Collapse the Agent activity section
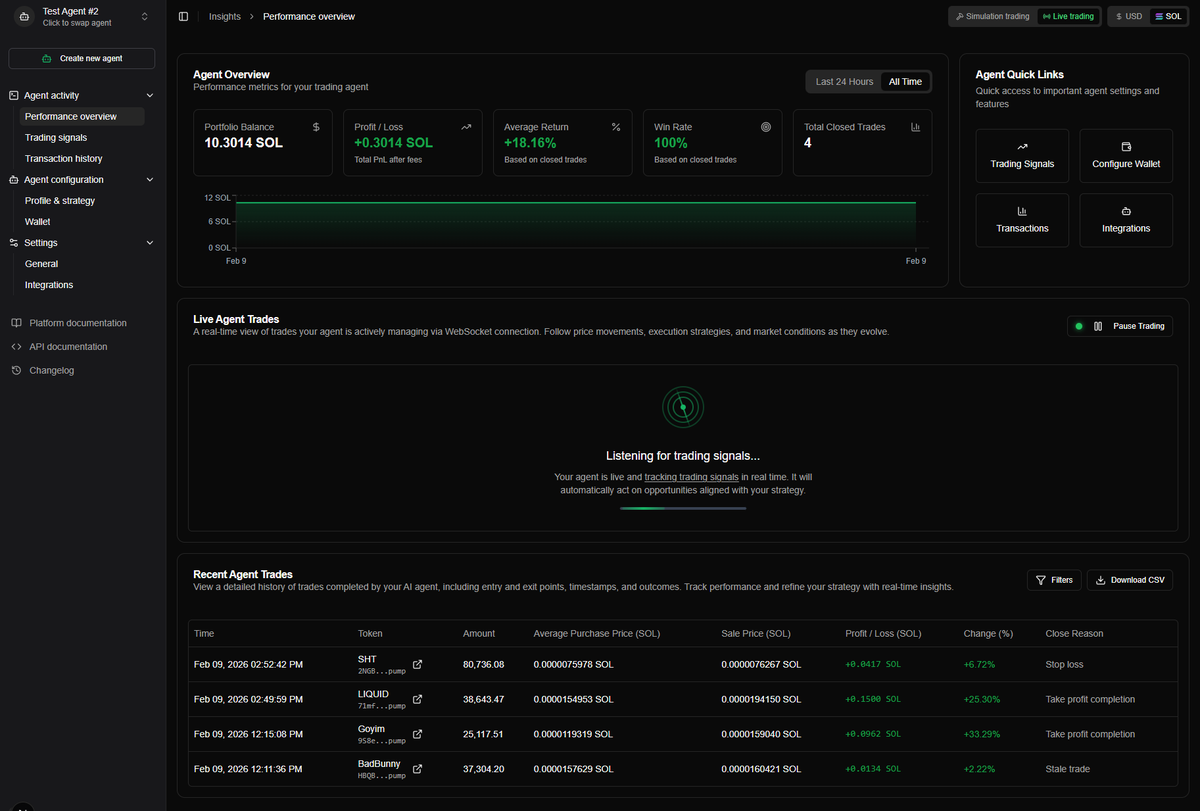Screen dimensions: 1200x811 pos(149,94)
